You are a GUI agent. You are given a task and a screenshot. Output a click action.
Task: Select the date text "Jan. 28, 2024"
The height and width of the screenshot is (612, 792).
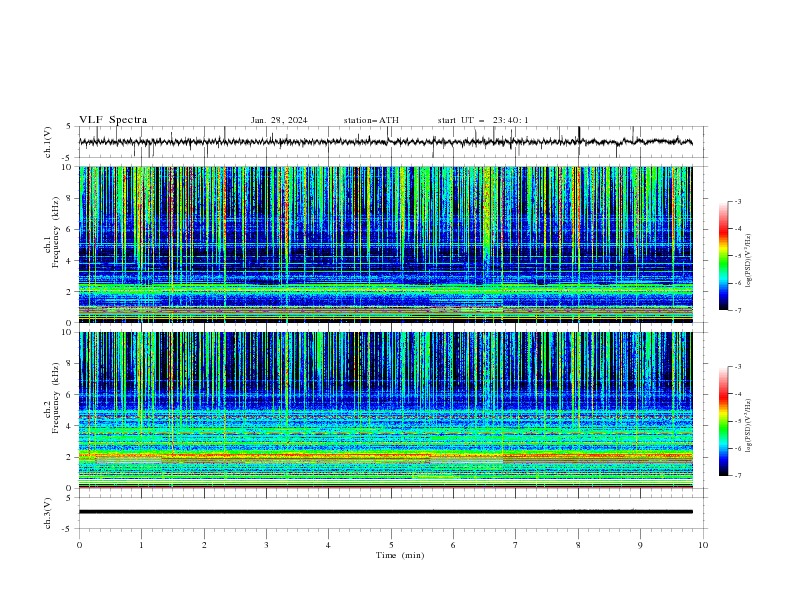(279, 120)
